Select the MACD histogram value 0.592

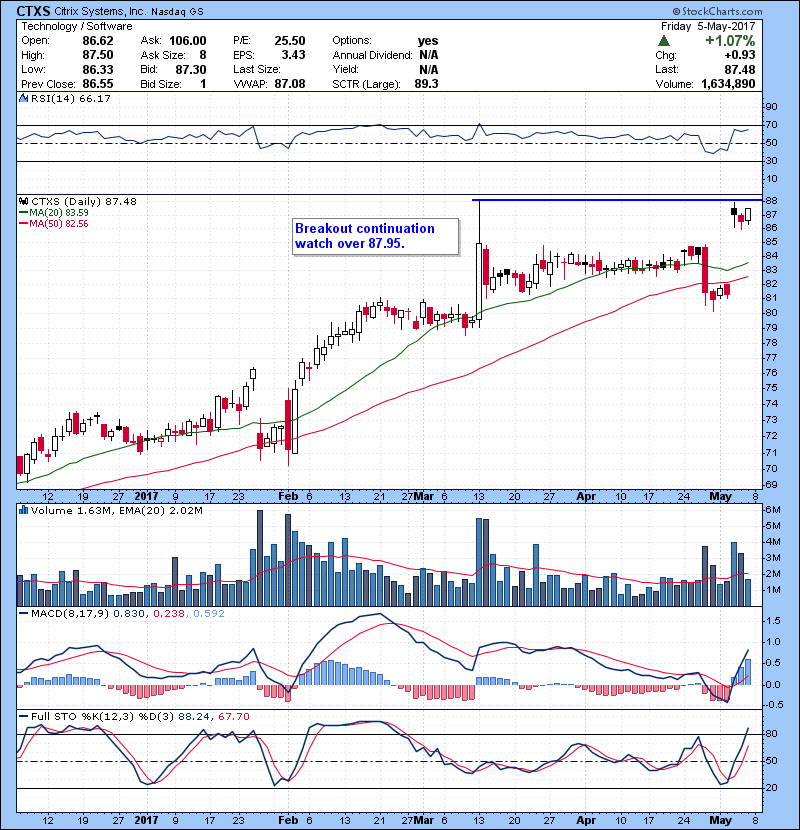[x=209, y=614]
